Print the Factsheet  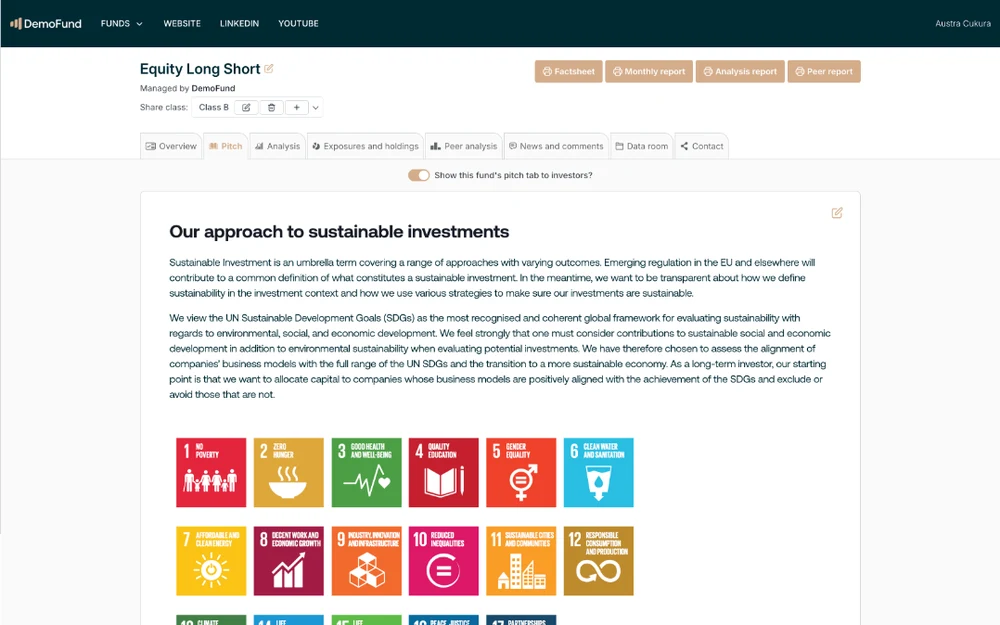568,71
